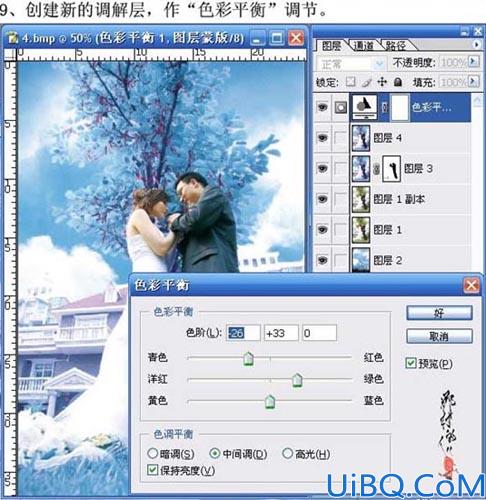Viewport: 486px width, 500px height.
Task: Click the 填充 value field 100%
Action: point(454,81)
